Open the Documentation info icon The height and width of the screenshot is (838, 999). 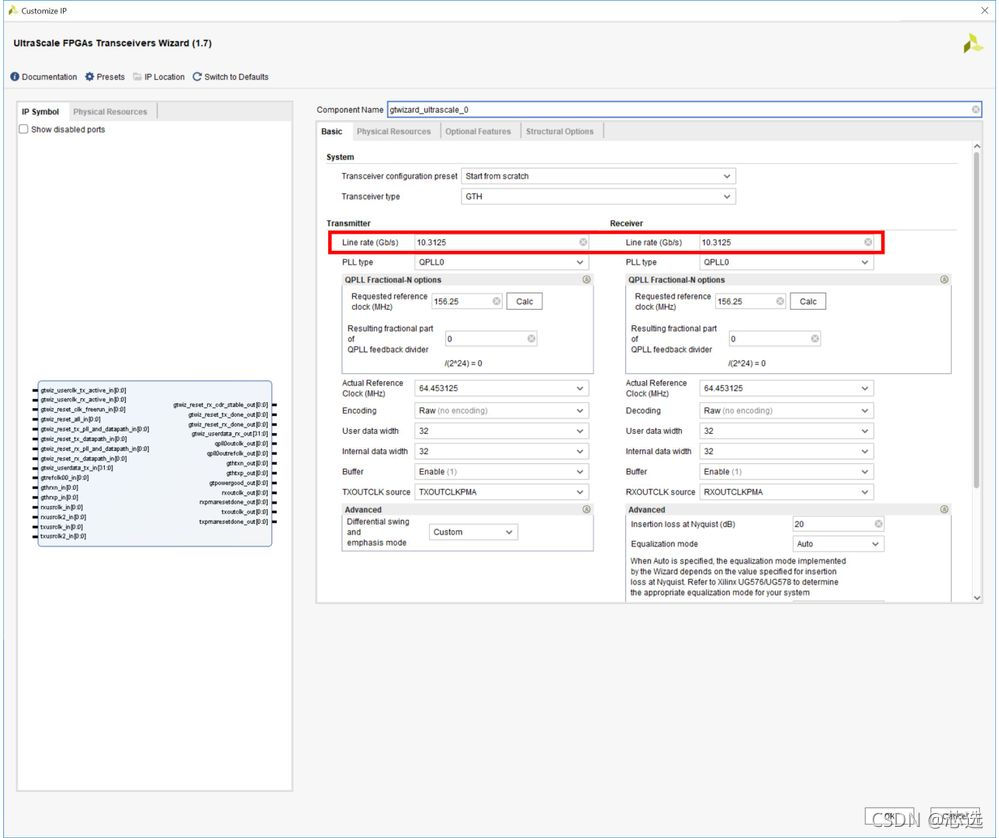click(15, 76)
